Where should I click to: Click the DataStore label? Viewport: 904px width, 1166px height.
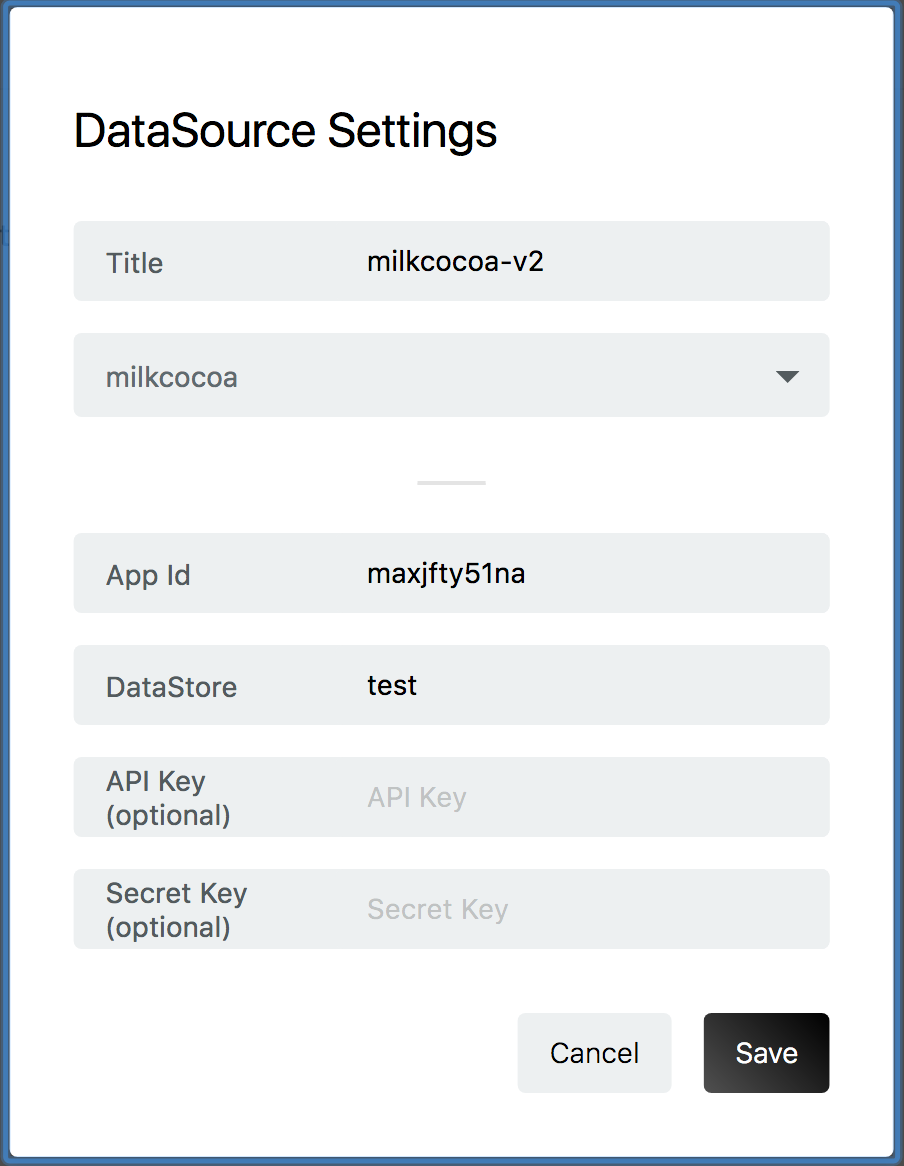[x=171, y=687]
